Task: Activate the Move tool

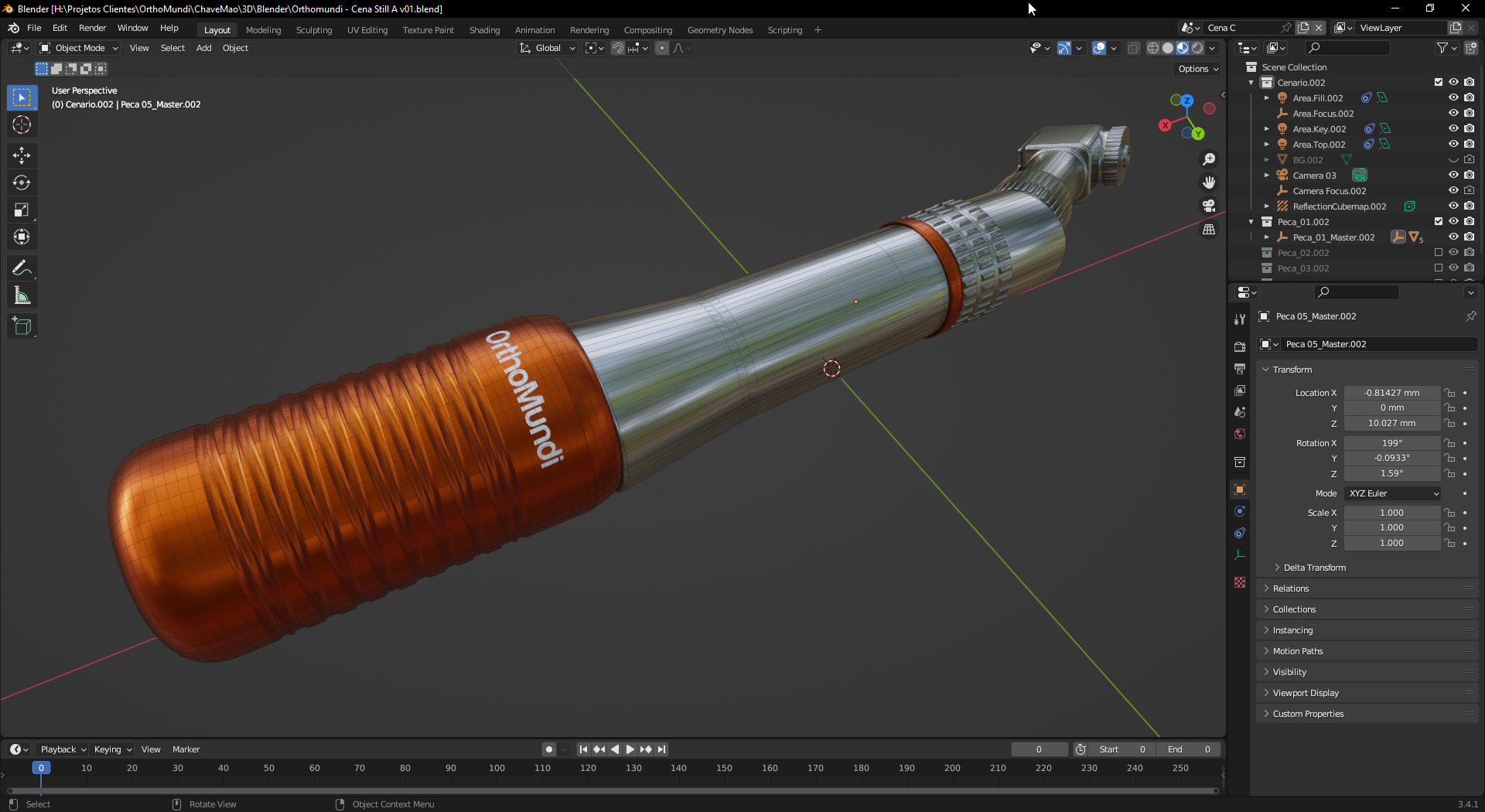Action: tap(22, 155)
